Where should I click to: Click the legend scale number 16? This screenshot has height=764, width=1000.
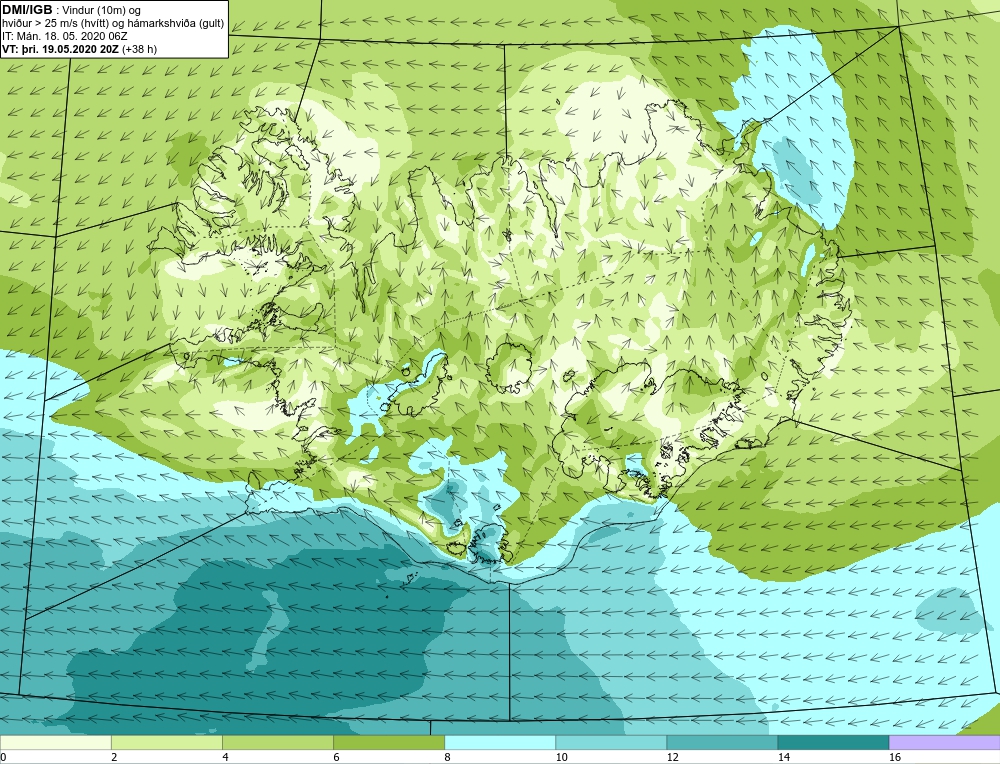point(895,757)
